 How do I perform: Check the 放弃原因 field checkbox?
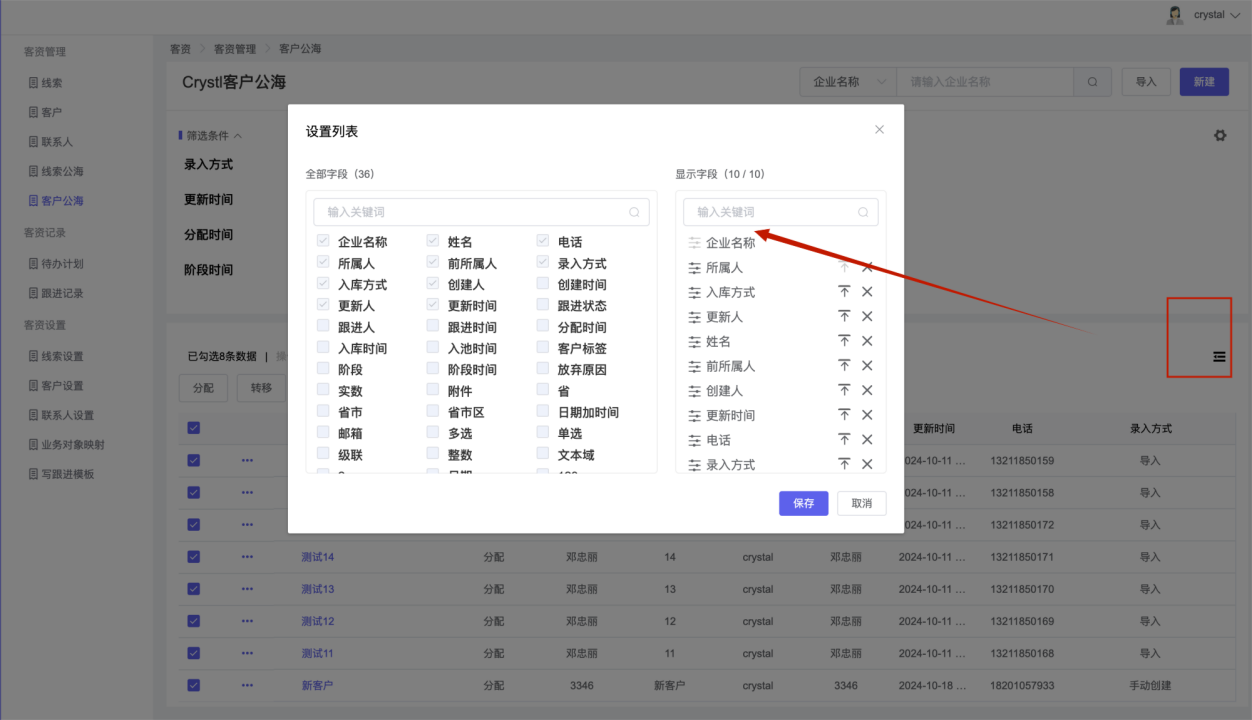point(543,369)
